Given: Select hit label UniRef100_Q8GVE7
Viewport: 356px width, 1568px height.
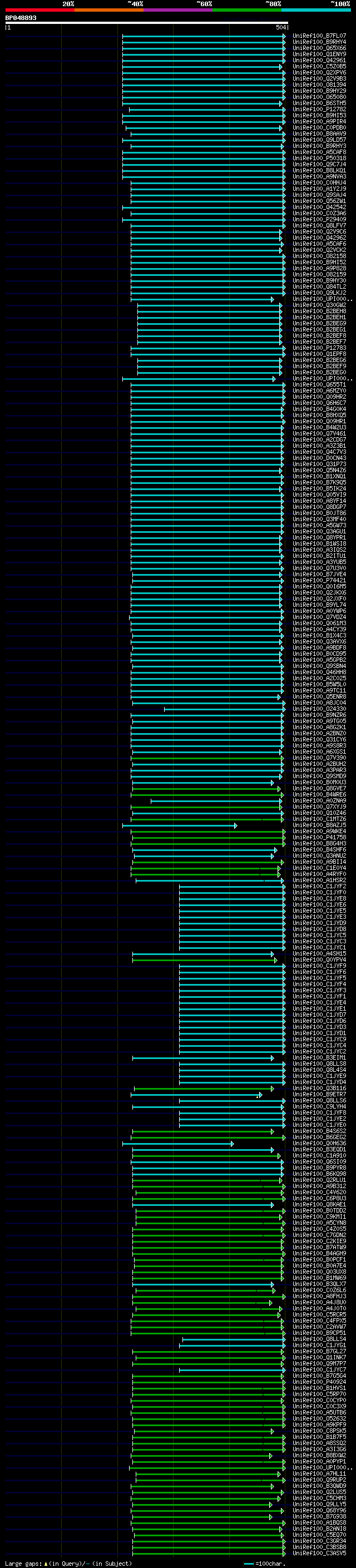Looking at the screenshot, I should (x=319, y=788).
